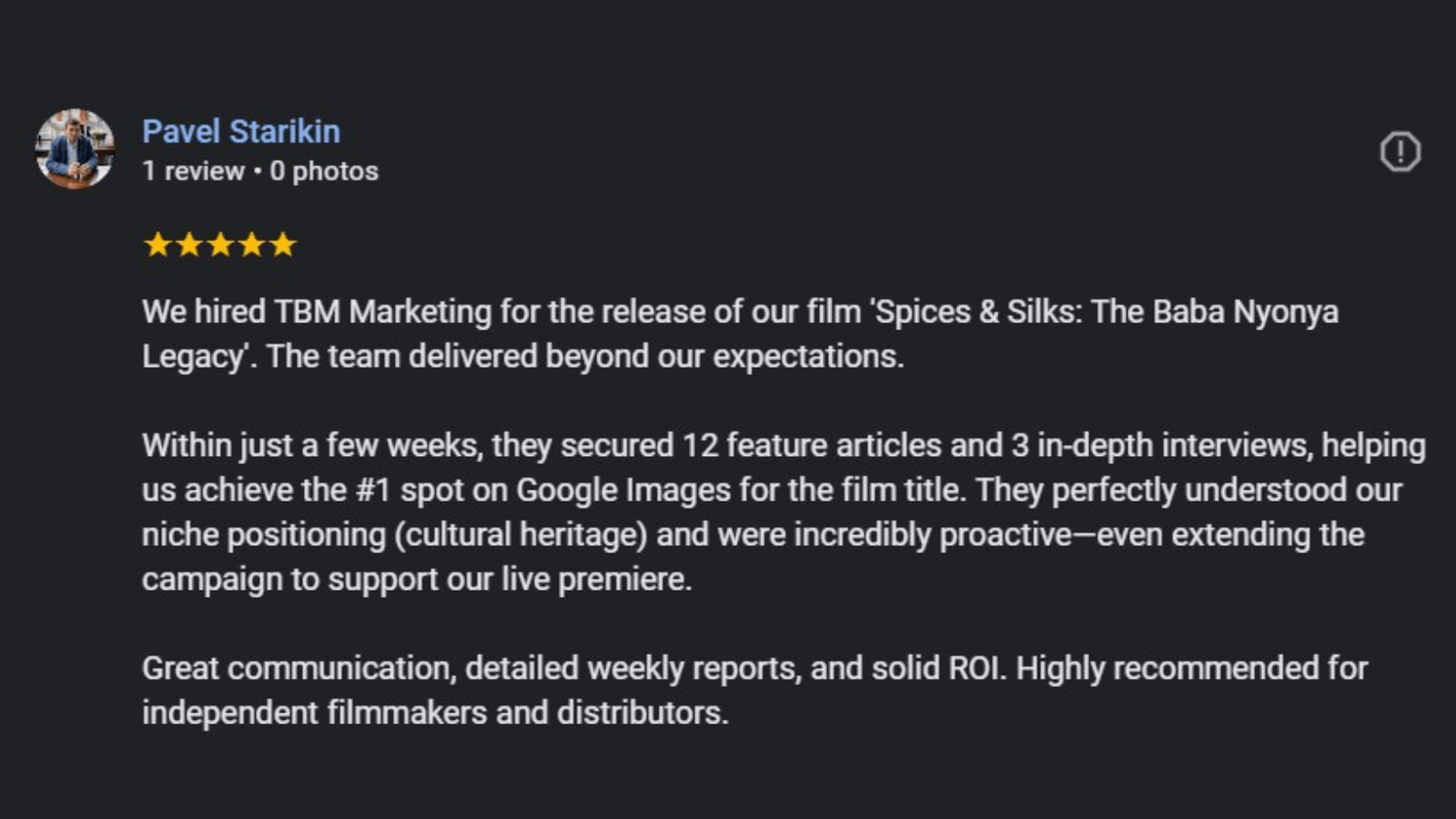Click the second star in the rating
This screenshot has height=819, width=1456.
point(188,245)
